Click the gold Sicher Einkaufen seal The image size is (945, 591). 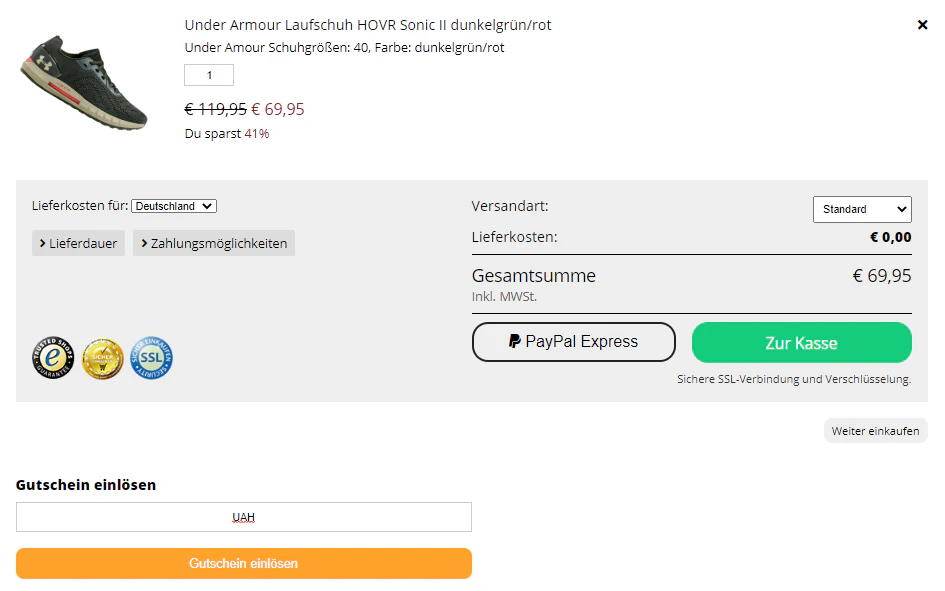[x=102, y=358]
